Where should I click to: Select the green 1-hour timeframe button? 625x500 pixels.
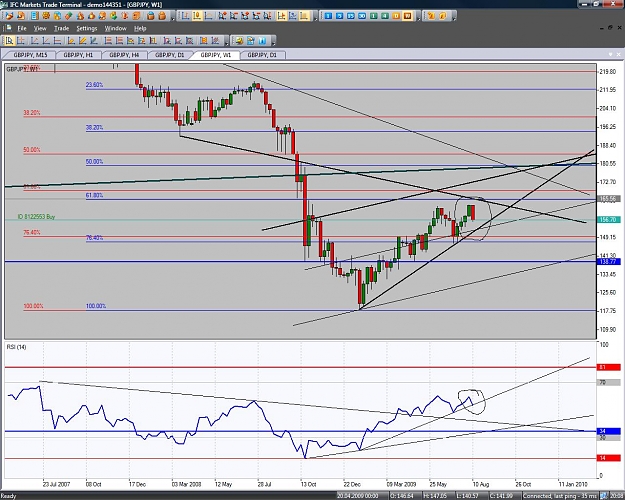[x=373, y=16]
